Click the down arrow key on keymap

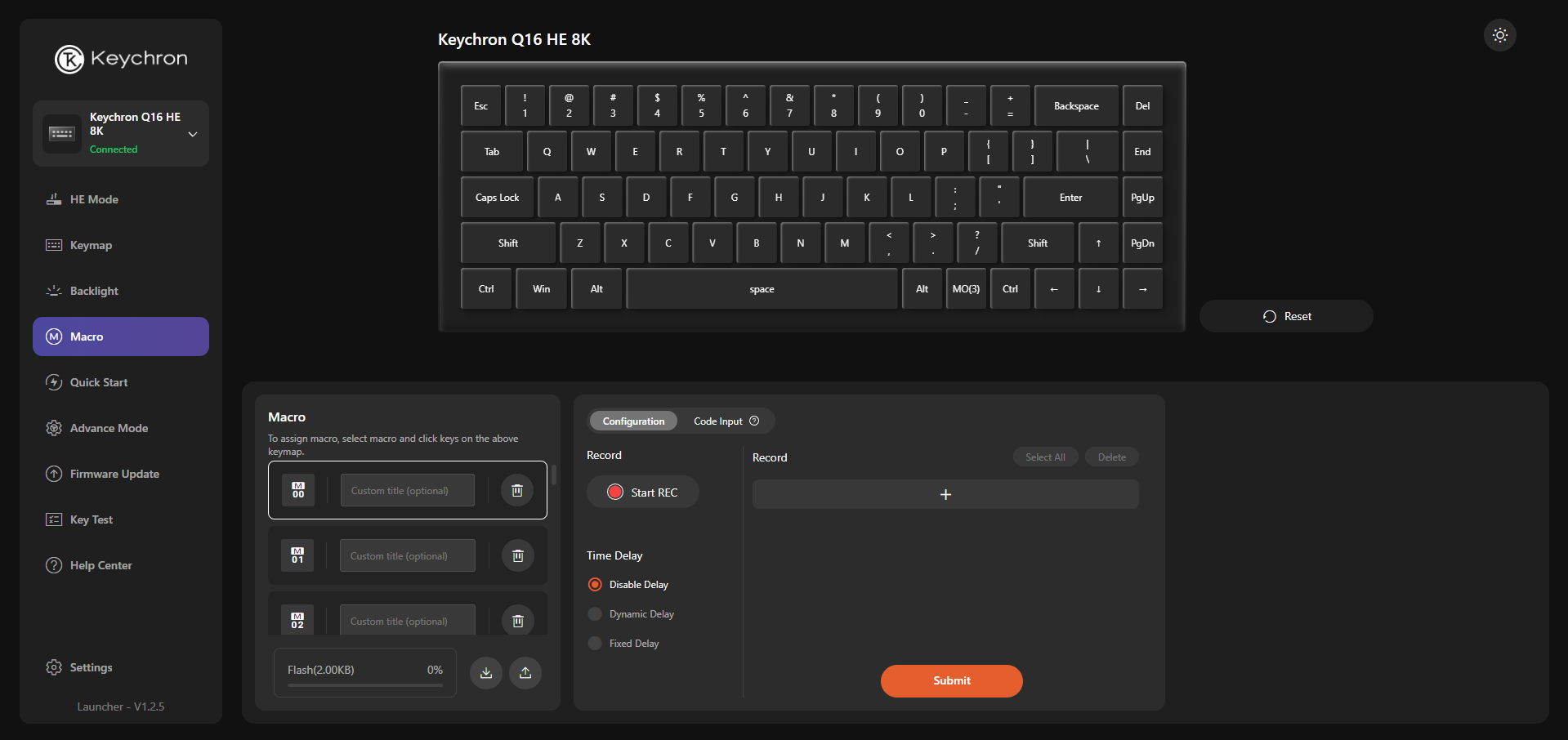tap(1098, 288)
